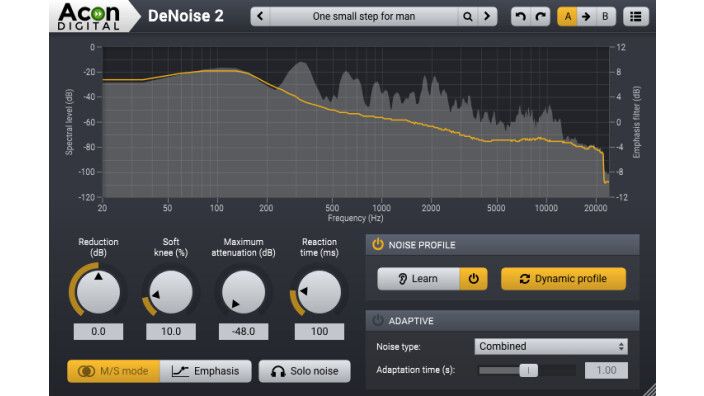Click the Learn noise profile button

(x=418, y=279)
